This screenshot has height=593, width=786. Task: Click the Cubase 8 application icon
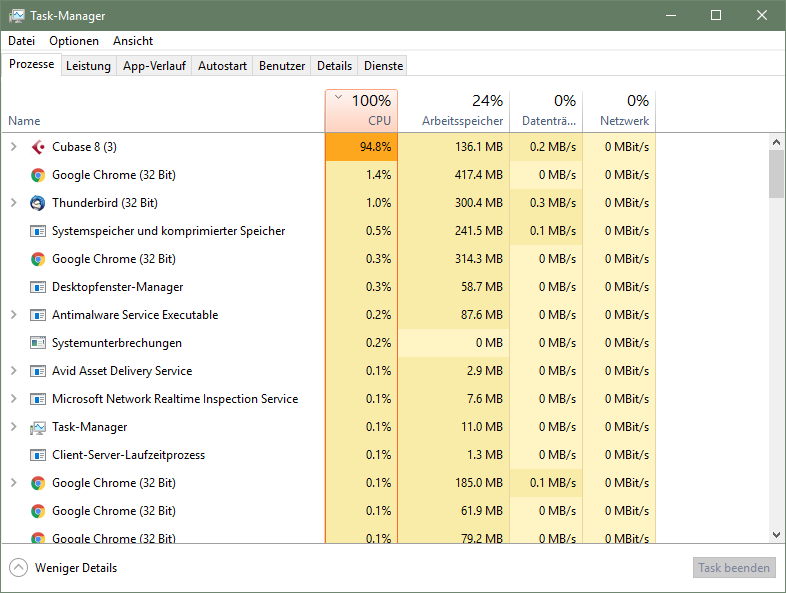click(38, 147)
